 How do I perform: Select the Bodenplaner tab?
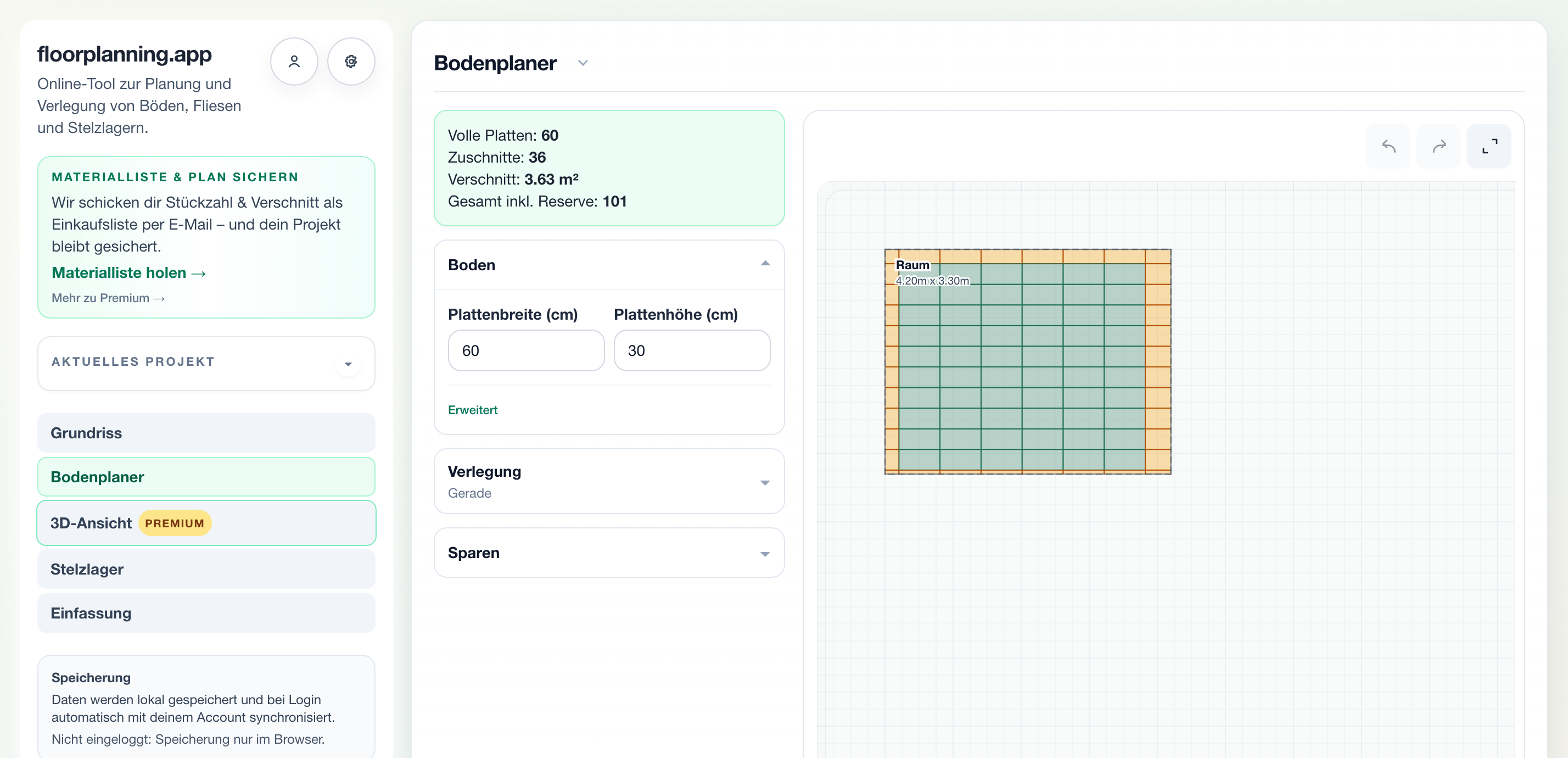(206, 477)
